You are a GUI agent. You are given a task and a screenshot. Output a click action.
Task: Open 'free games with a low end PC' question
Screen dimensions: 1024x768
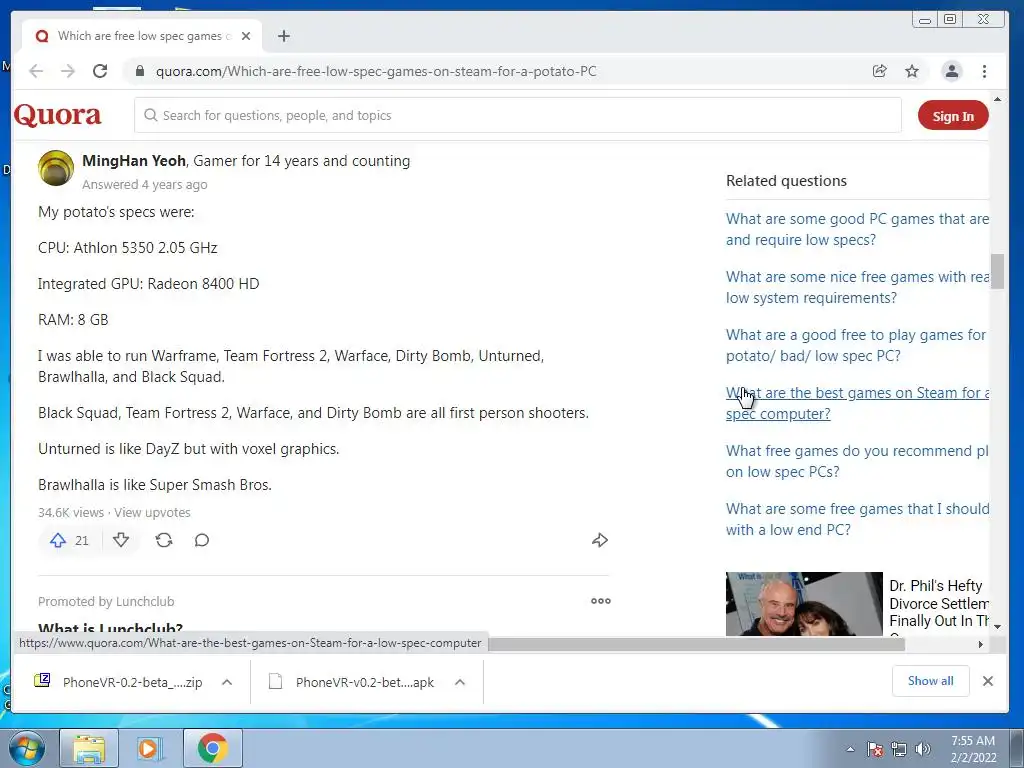[x=857, y=519]
